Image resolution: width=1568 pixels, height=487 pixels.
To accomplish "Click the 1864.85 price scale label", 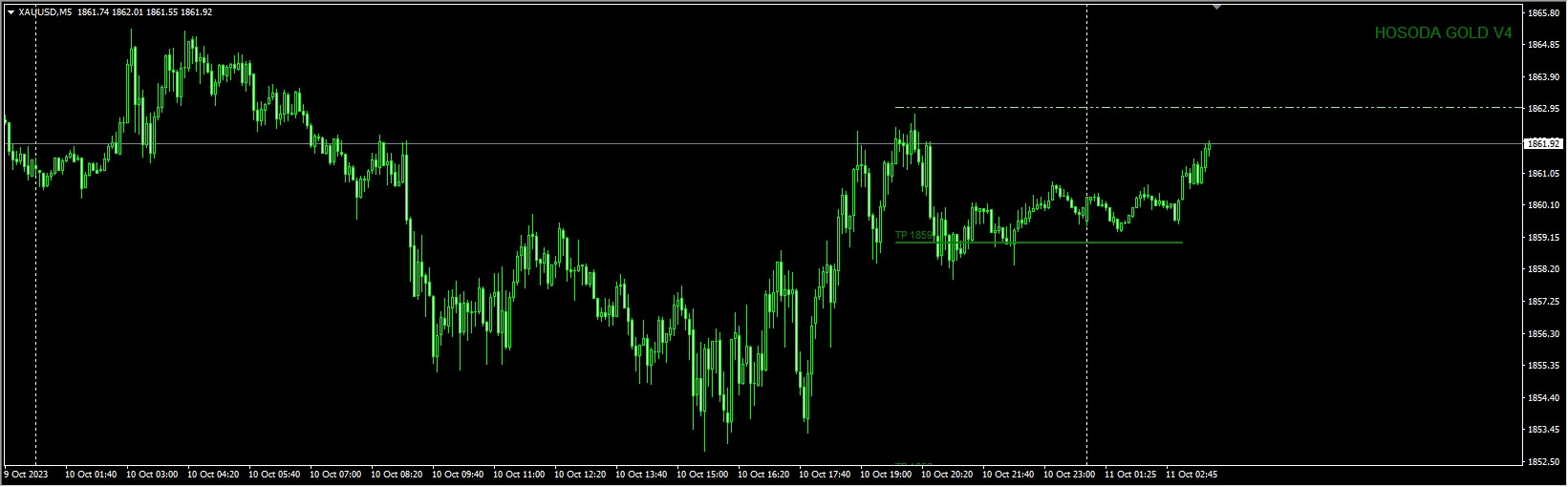I will (x=1544, y=45).
